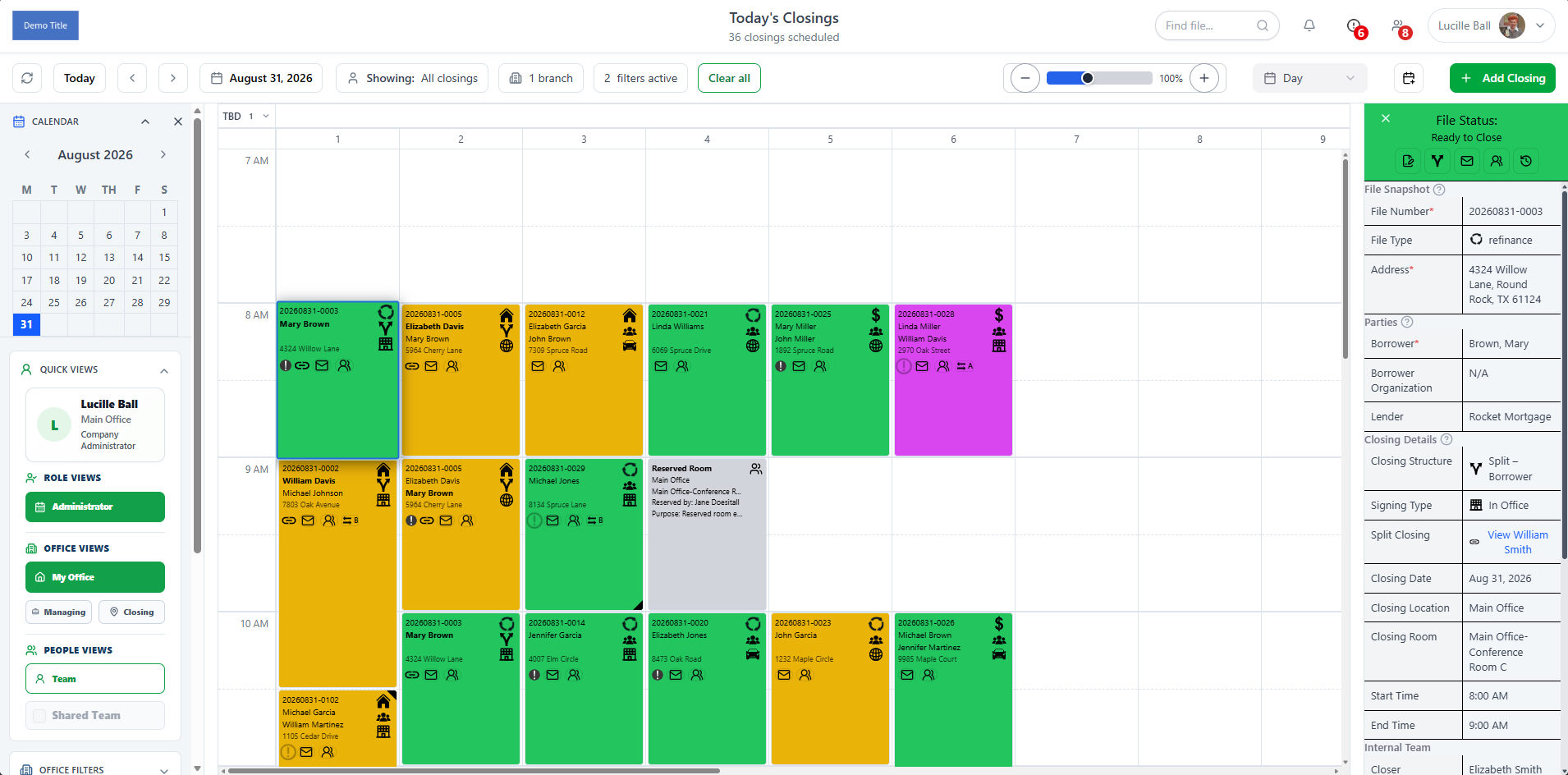Open View William Smith link

pos(1517,542)
